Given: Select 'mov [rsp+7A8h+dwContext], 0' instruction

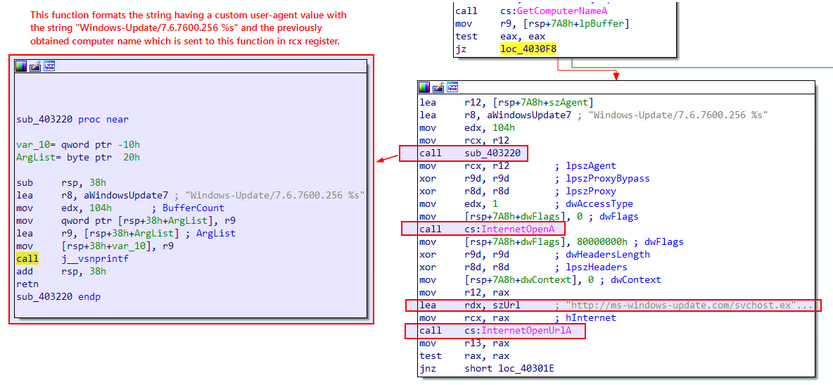Looking at the screenshot, I should (x=540, y=280).
